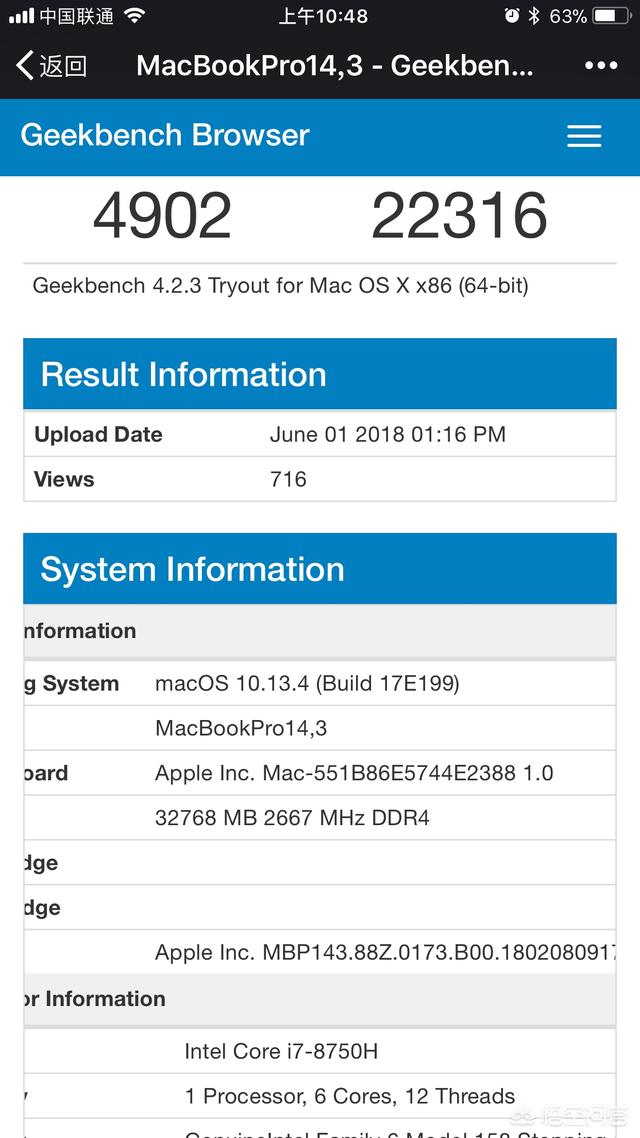The width and height of the screenshot is (640, 1138).
Task: Tap the Geekbench Browser logo text
Action: (165, 135)
